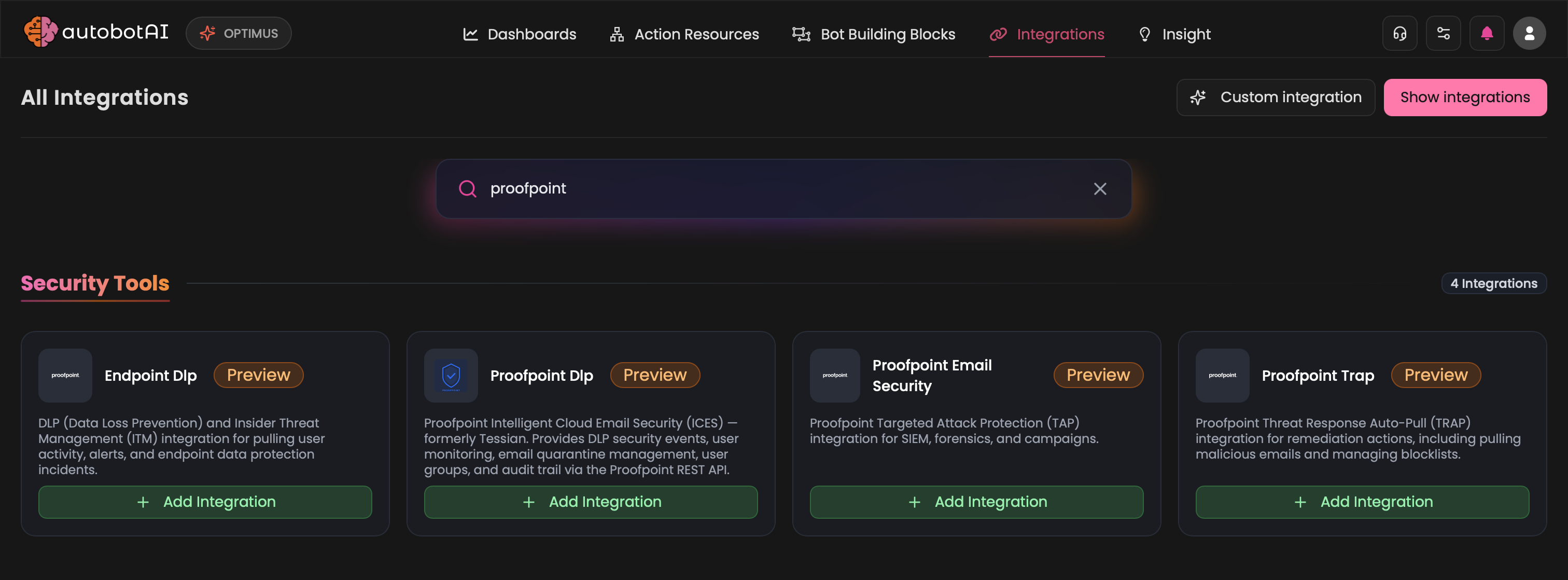This screenshot has height=580, width=1568.
Task: Click the Proofpoint Trap Preview badge
Action: [x=1436, y=375]
